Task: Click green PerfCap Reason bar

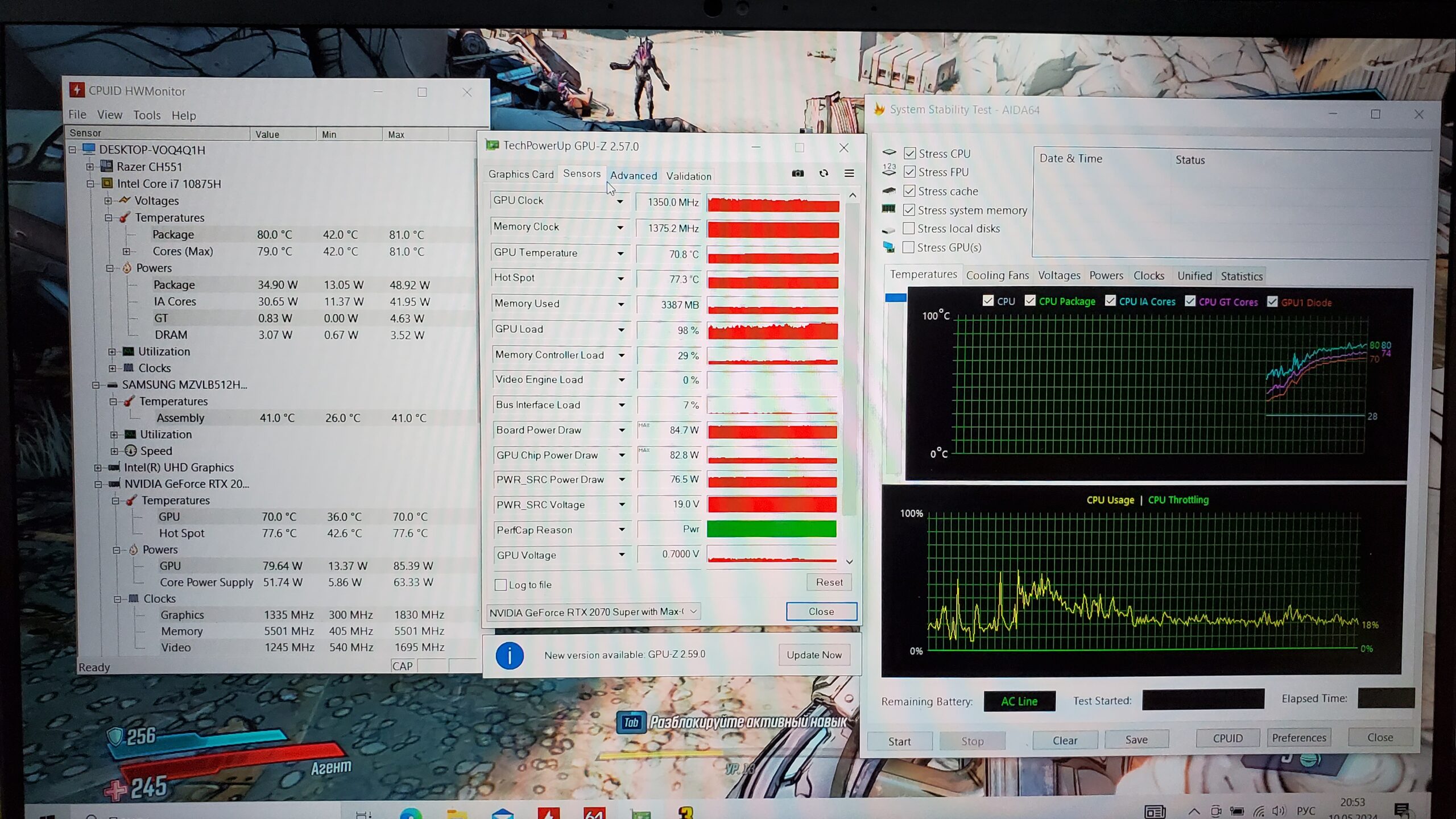Action: pyautogui.click(x=771, y=530)
